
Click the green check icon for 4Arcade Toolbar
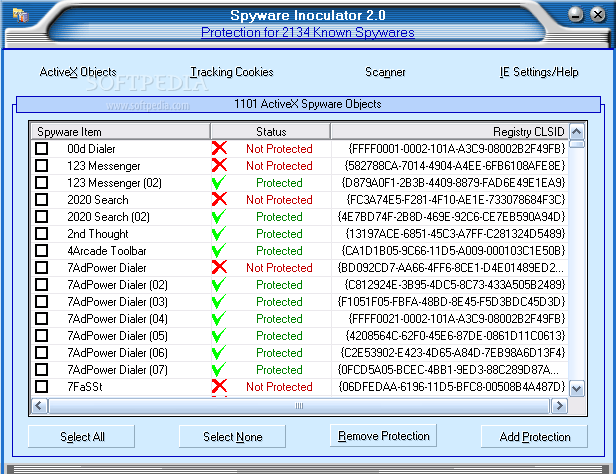[x=219, y=250]
